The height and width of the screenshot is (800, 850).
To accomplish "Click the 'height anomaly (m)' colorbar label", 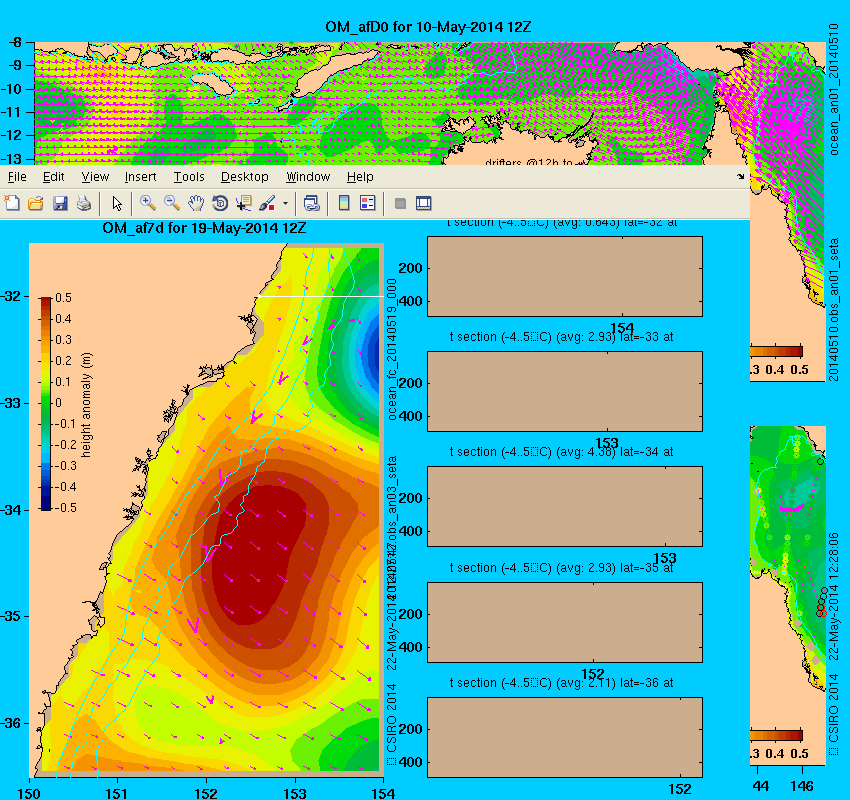I will coord(86,405).
